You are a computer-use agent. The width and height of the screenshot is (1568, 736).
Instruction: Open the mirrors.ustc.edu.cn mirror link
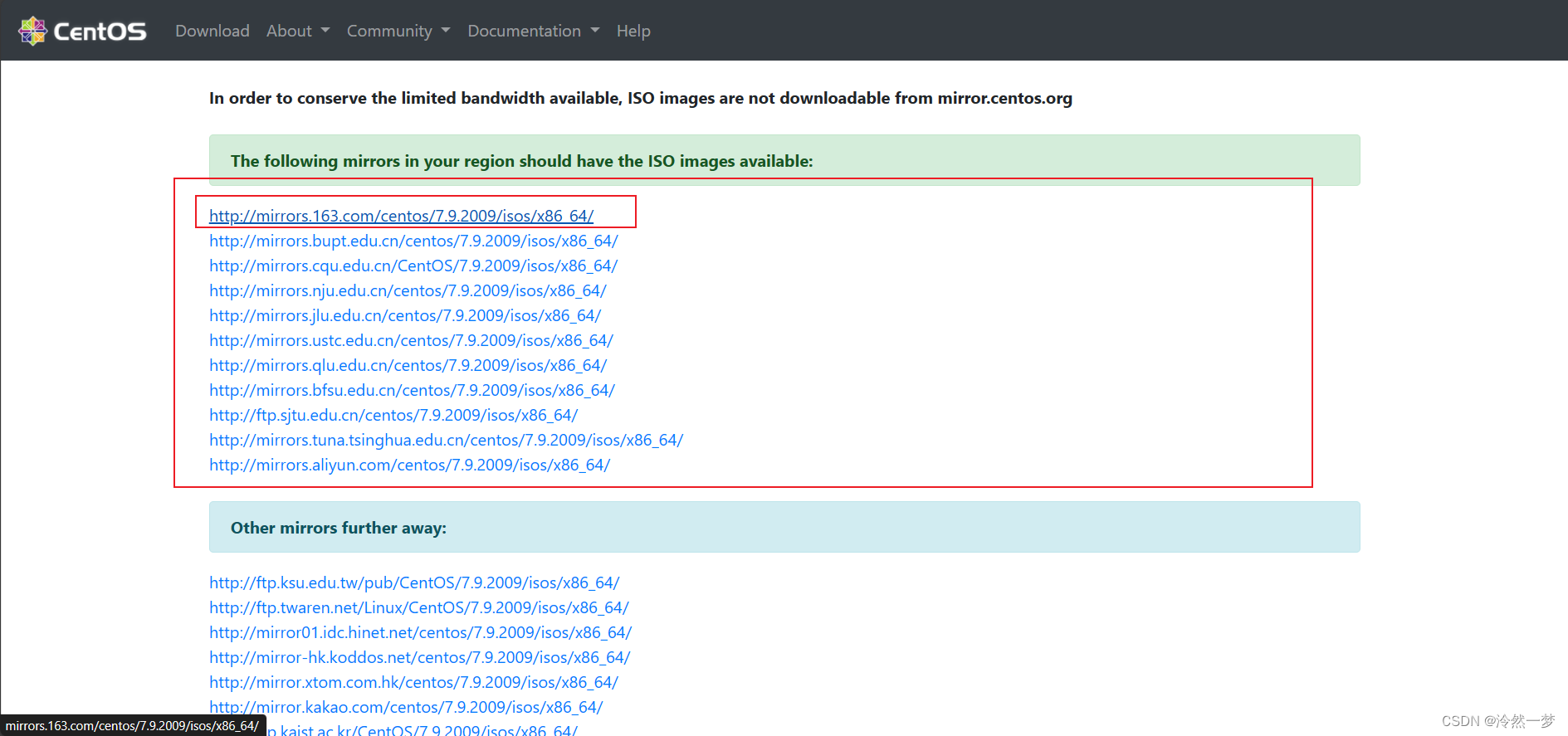pyautogui.click(x=411, y=340)
